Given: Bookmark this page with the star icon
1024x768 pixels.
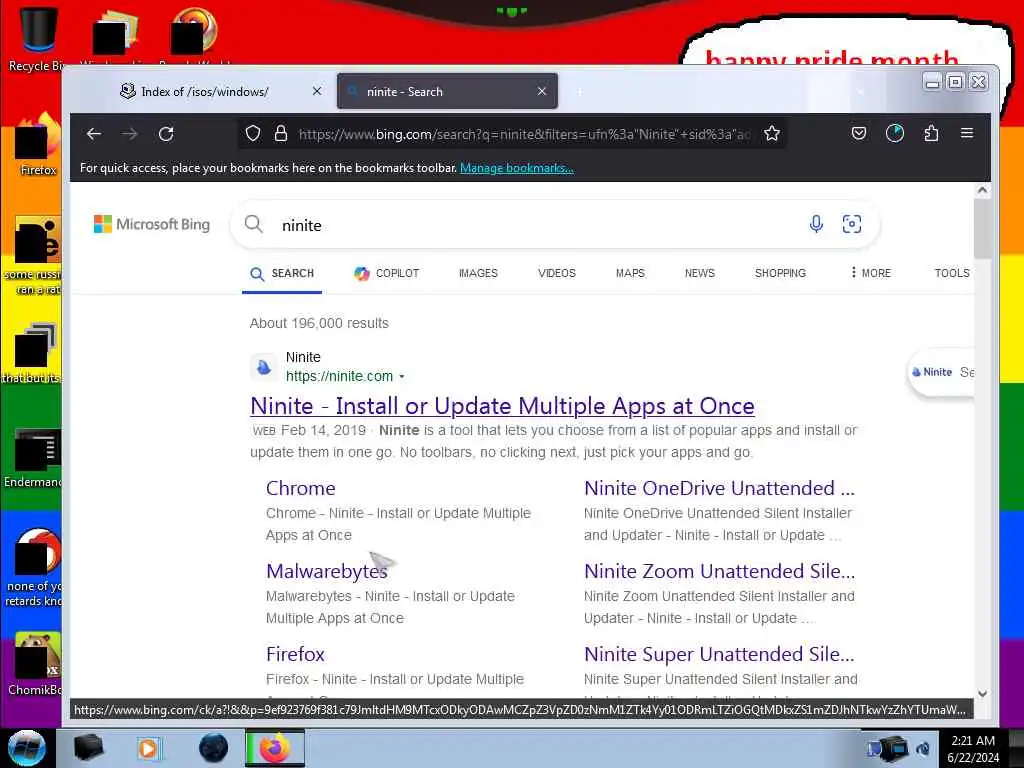Looking at the screenshot, I should pyautogui.click(x=772, y=134).
